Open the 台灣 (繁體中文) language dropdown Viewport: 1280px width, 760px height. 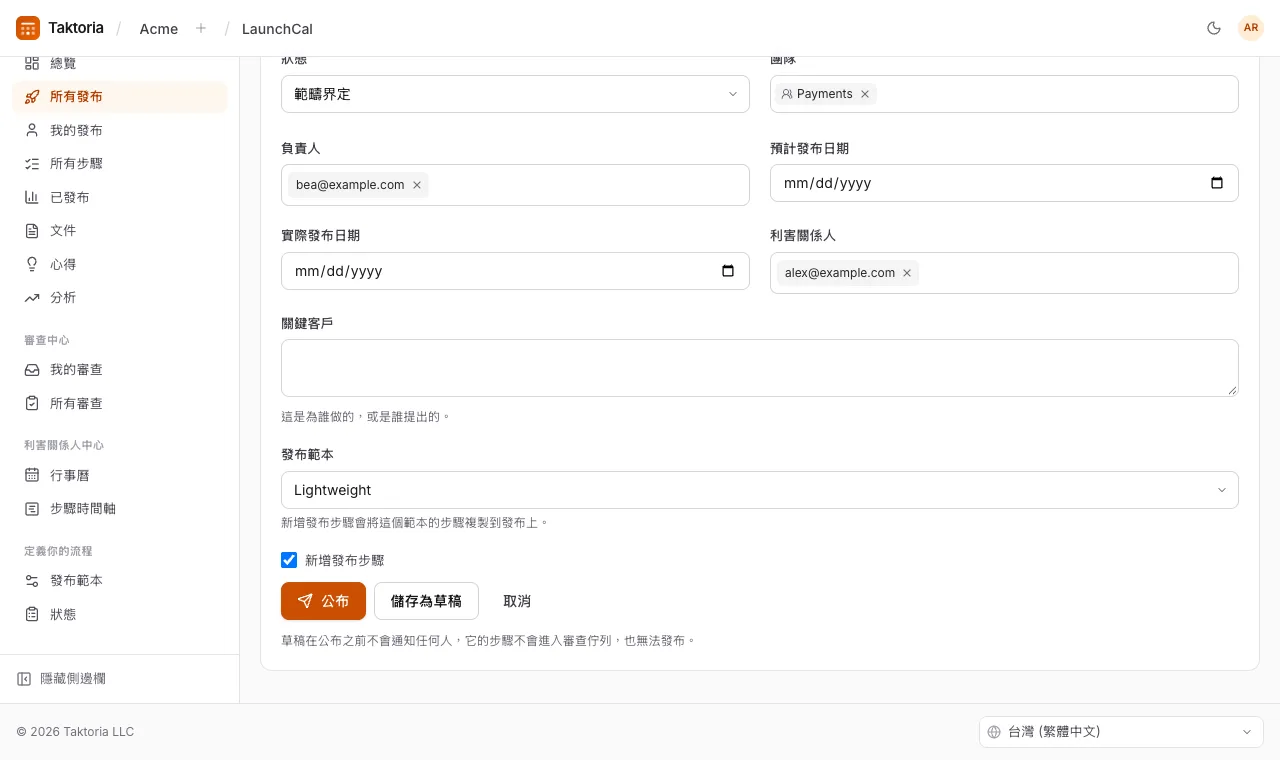coord(1121,732)
